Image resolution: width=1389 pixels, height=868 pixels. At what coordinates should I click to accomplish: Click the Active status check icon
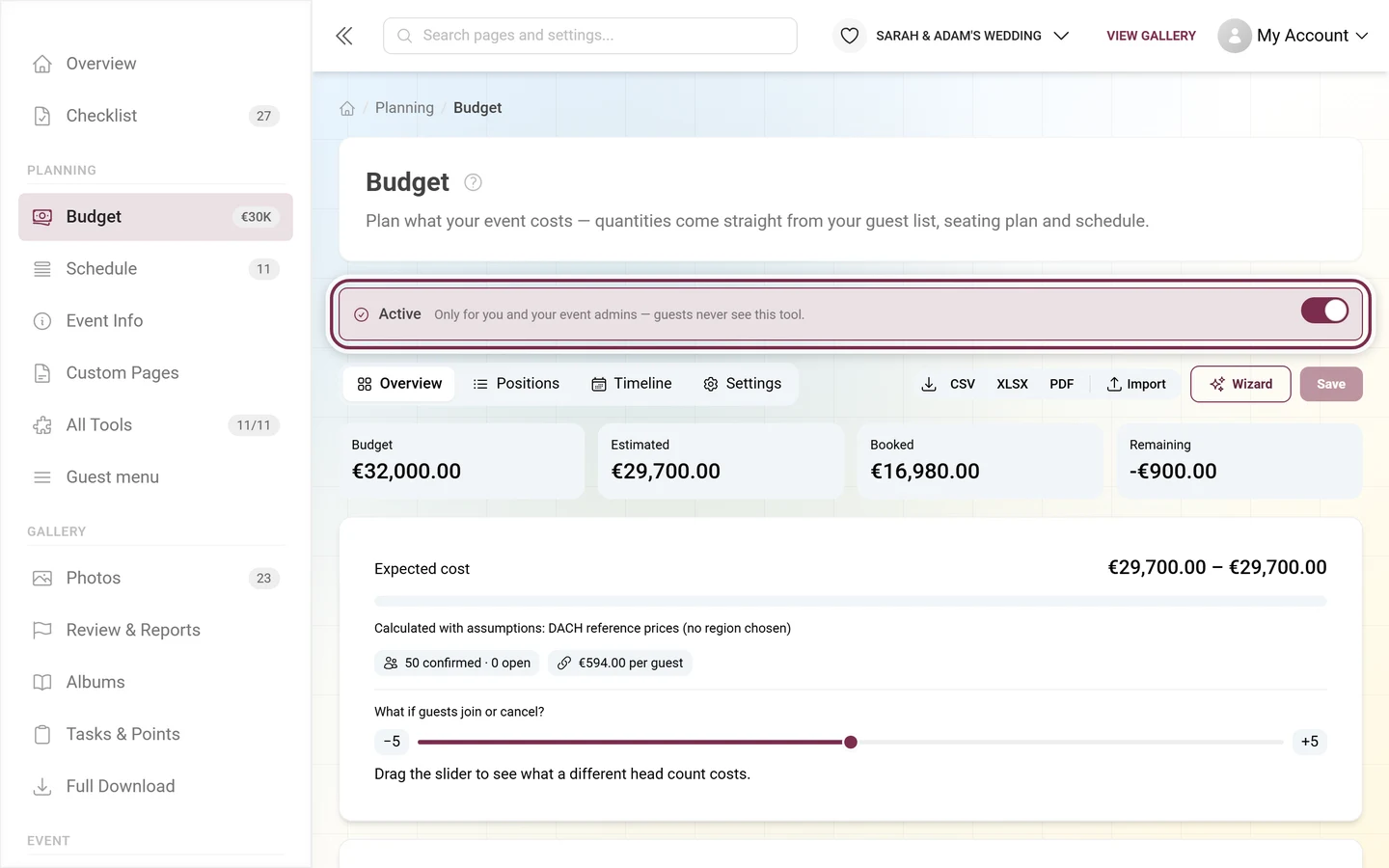[x=362, y=314]
